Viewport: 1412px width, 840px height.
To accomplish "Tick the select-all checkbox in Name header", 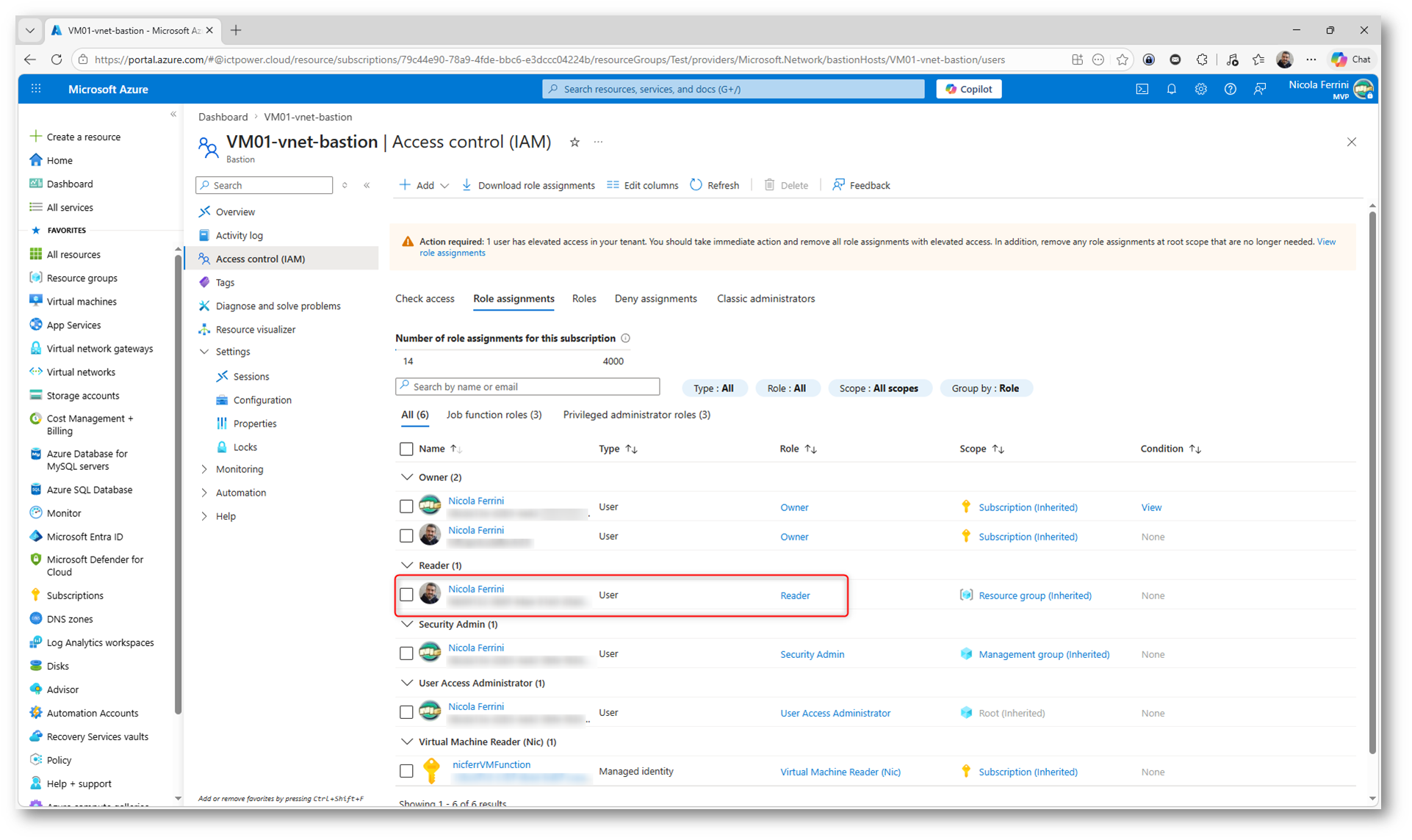I will point(406,449).
